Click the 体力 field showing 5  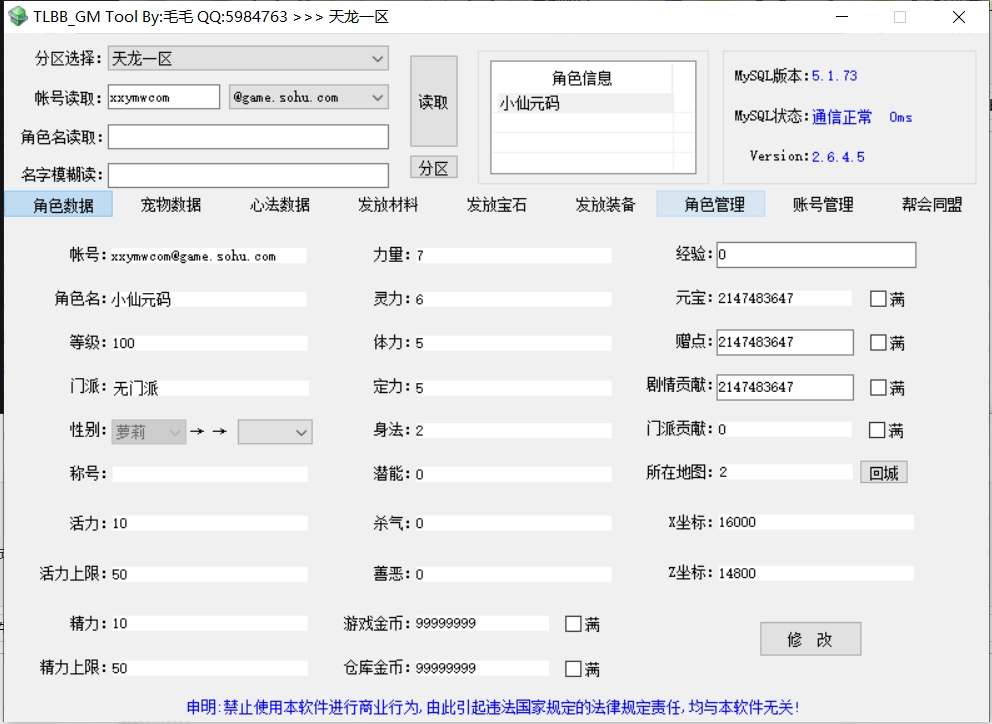click(513, 343)
